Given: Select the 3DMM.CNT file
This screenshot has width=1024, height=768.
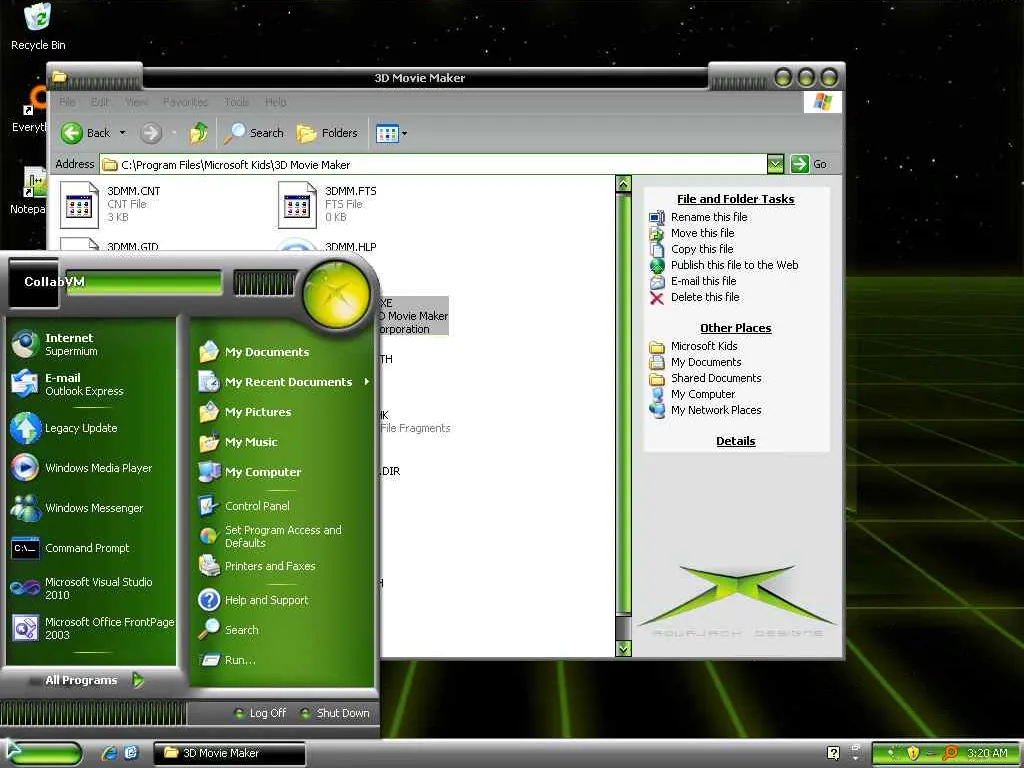Looking at the screenshot, I should pyautogui.click(x=110, y=204).
